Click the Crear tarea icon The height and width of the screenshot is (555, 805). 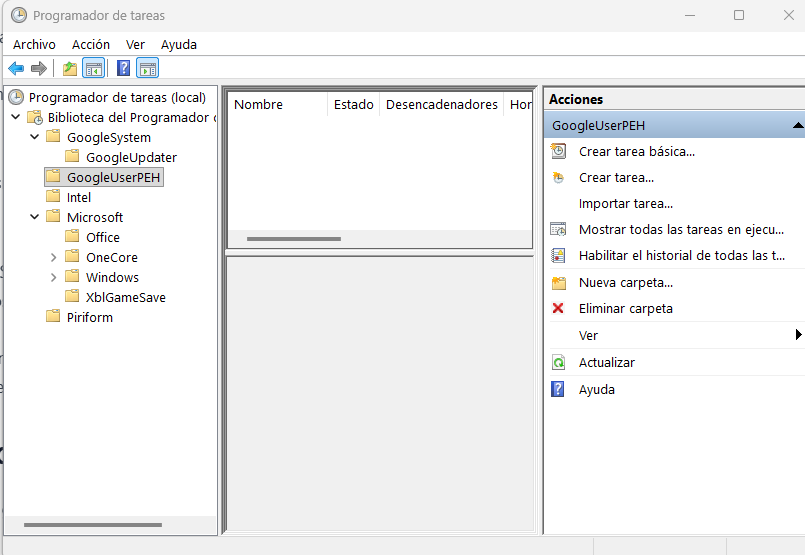point(558,178)
